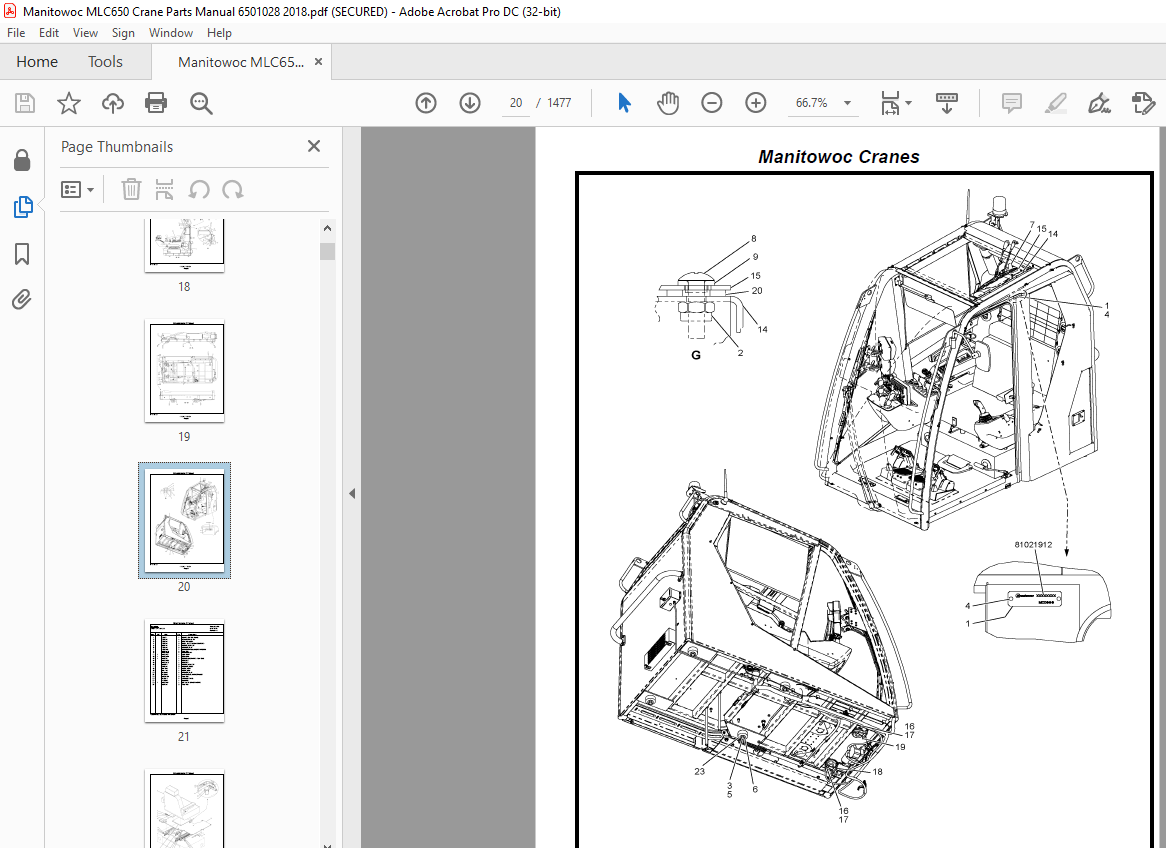Click part number 81021912 label

pos(1033,545)
